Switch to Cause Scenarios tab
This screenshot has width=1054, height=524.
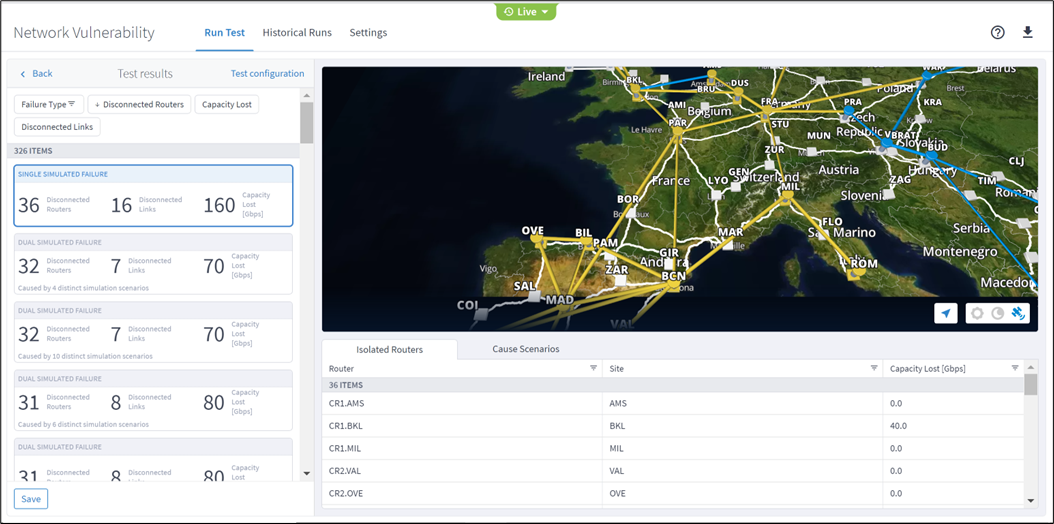526,349
